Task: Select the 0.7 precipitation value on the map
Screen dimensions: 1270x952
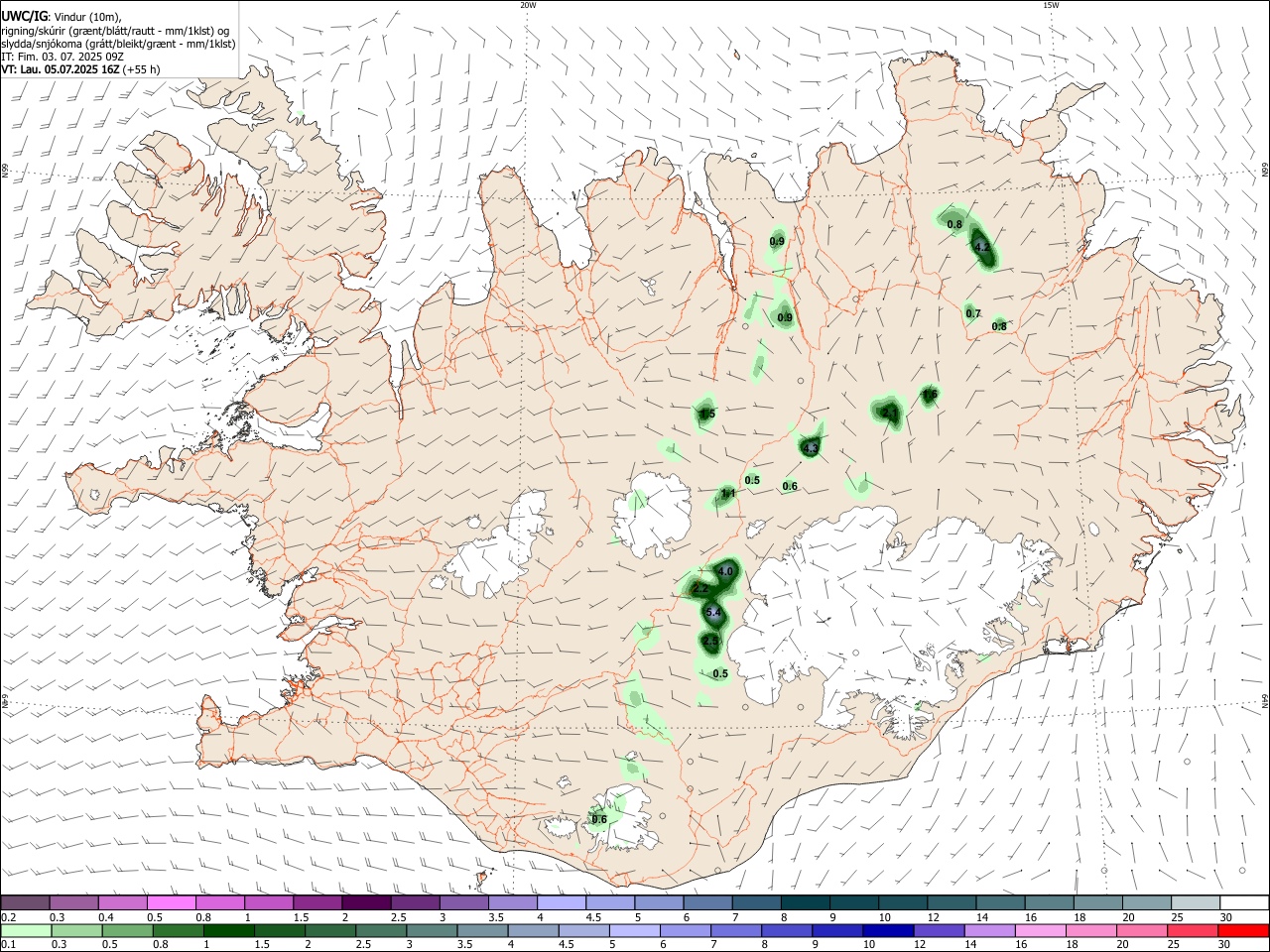Action: pos(973,314)
